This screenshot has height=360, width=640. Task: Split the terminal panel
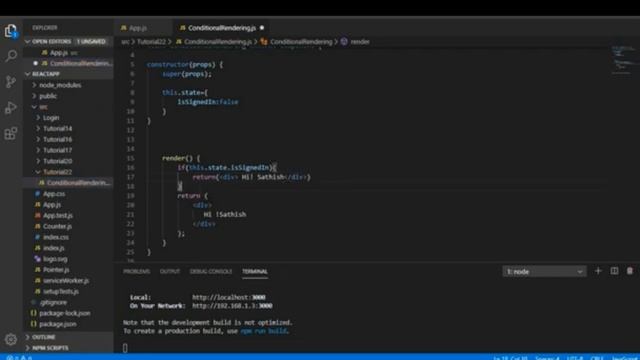click(x=614, y=271)
